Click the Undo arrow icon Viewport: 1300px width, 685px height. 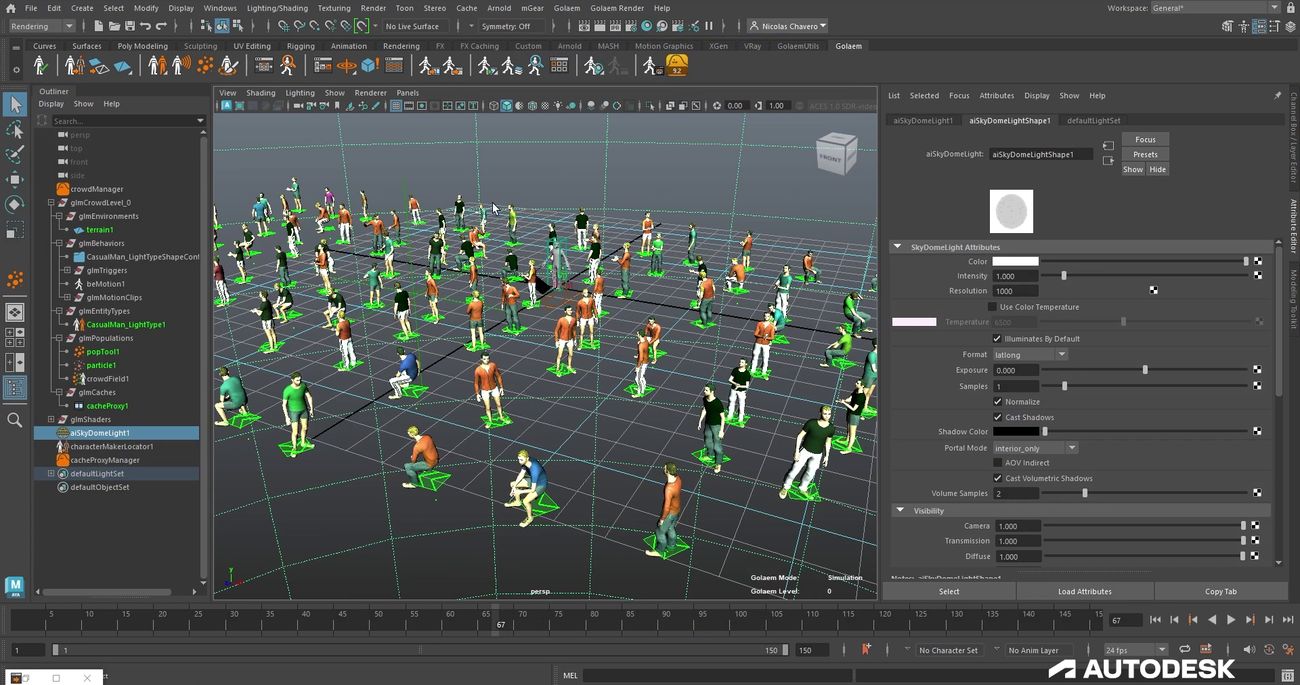(x=146, y=26)
